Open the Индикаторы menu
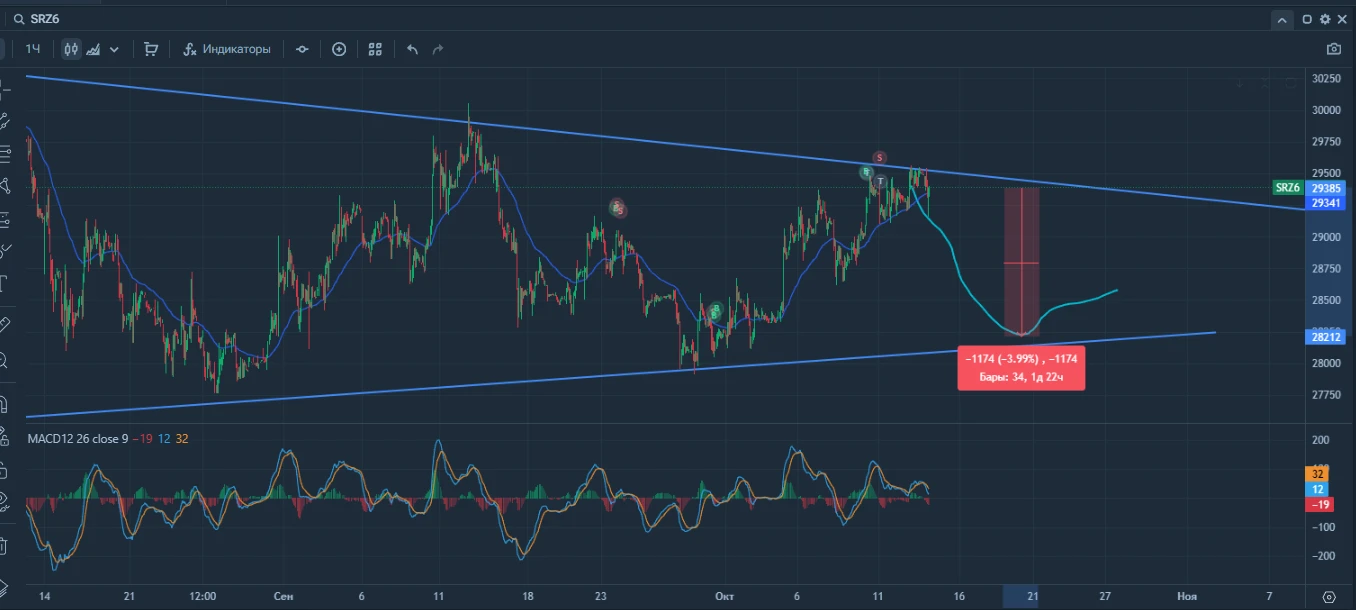This screenshot has width=1356, height=610. pyautogui.click(x=227, y=49)
